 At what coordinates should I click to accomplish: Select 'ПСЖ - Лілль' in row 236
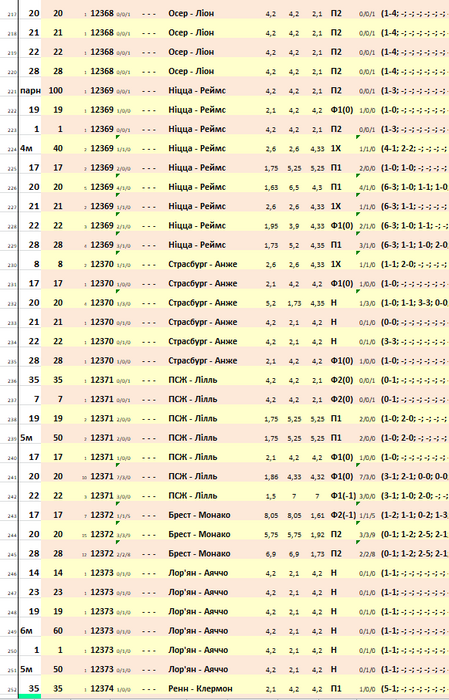tap(193, 380)
